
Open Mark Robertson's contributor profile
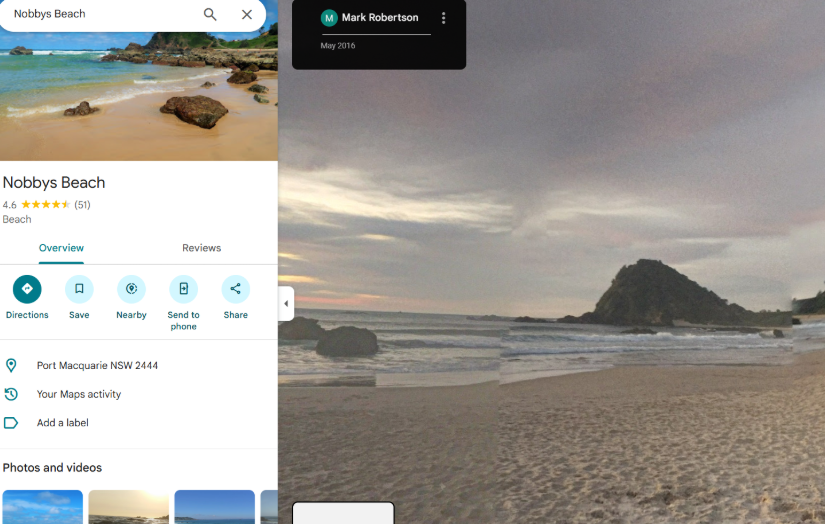(x=380, y=17)
